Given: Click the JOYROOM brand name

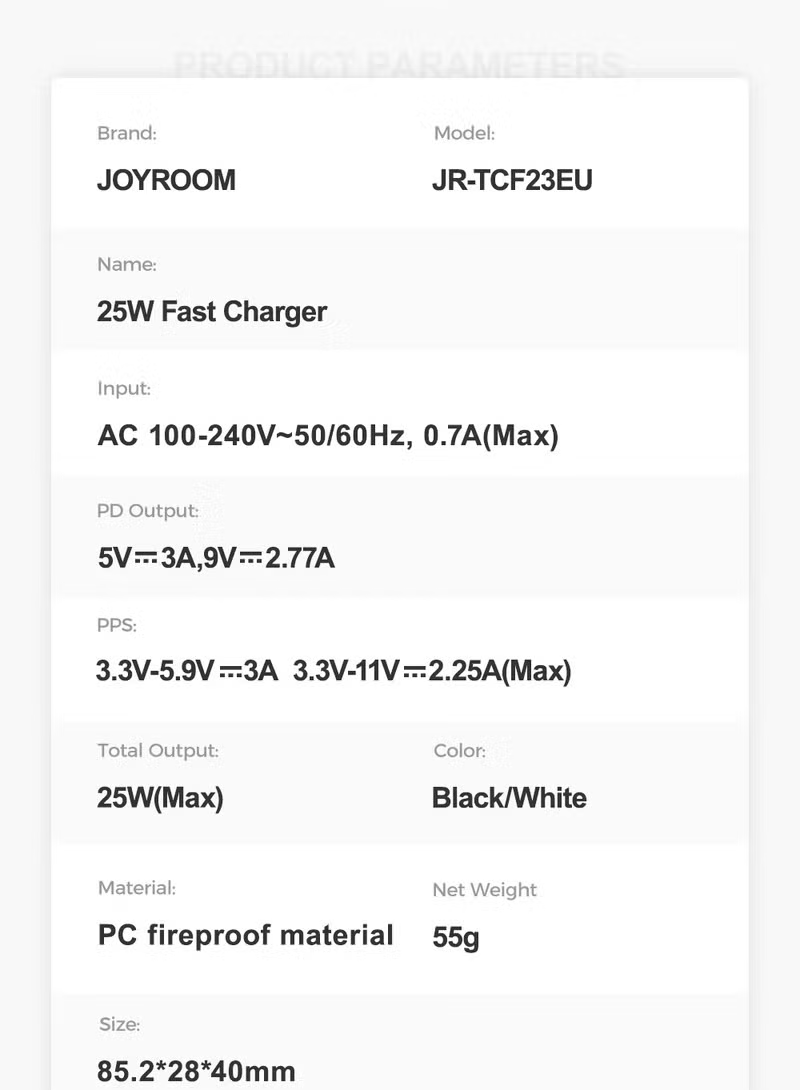Looking at the screenshot, I should point(166,181).
